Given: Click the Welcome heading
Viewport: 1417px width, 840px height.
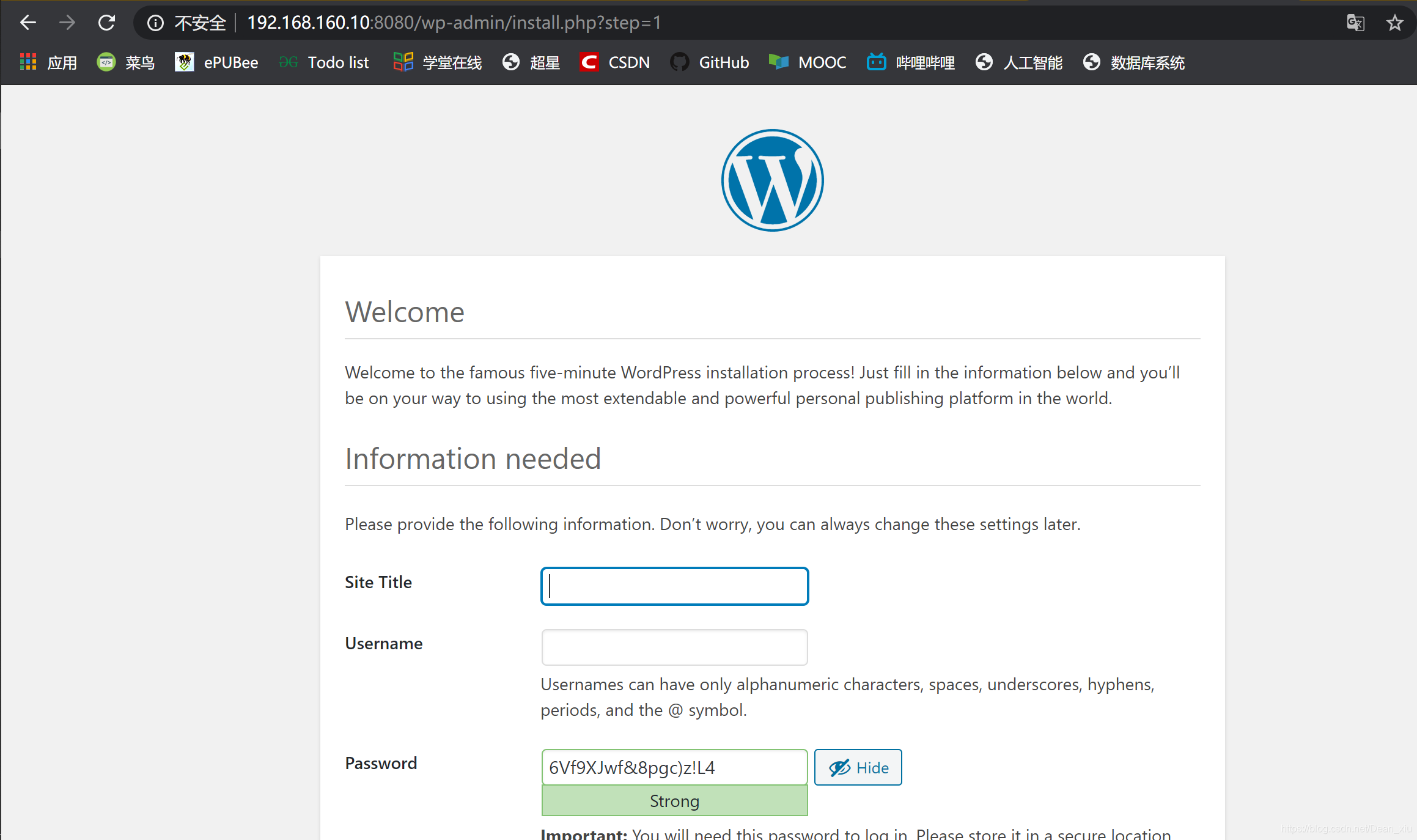Looking at the screenshot, I should point(405,312).
